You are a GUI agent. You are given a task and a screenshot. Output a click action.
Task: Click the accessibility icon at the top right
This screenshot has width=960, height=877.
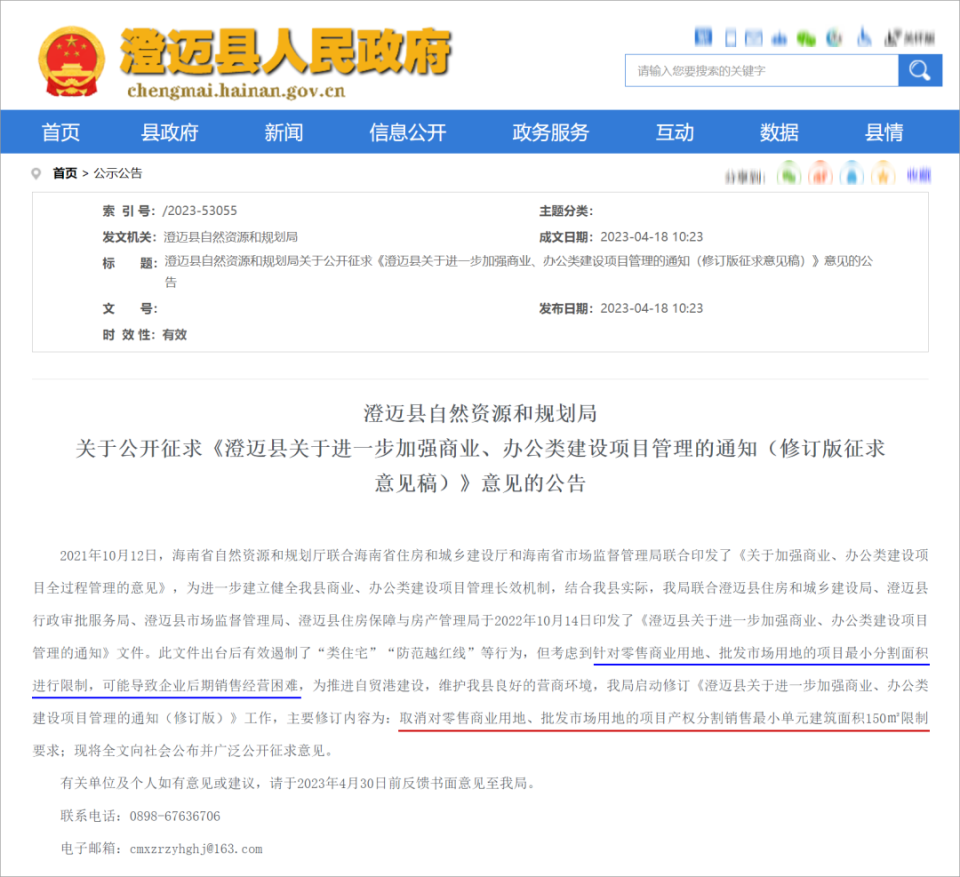point(864,37)
